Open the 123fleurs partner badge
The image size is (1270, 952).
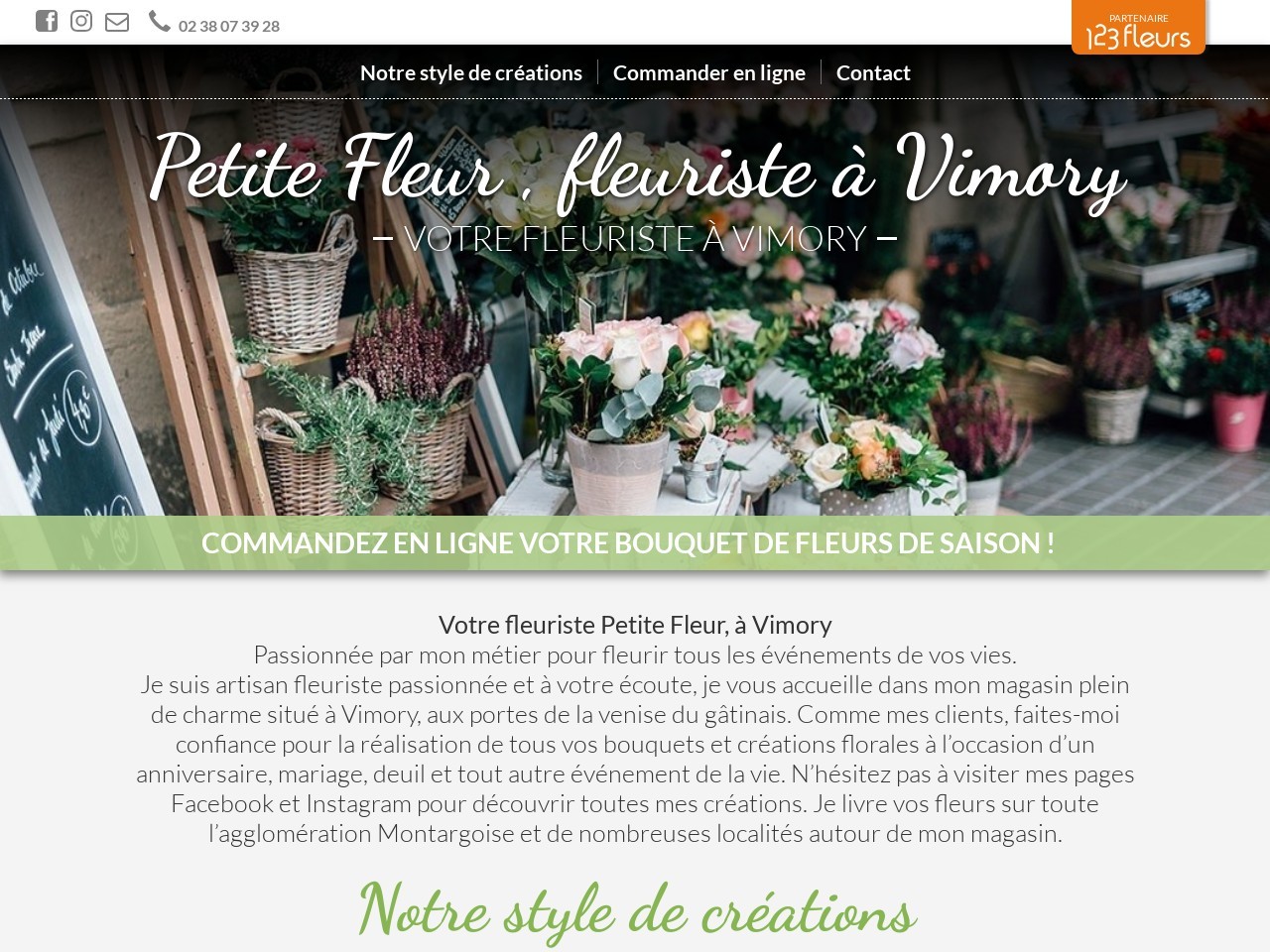[1138, 27]
